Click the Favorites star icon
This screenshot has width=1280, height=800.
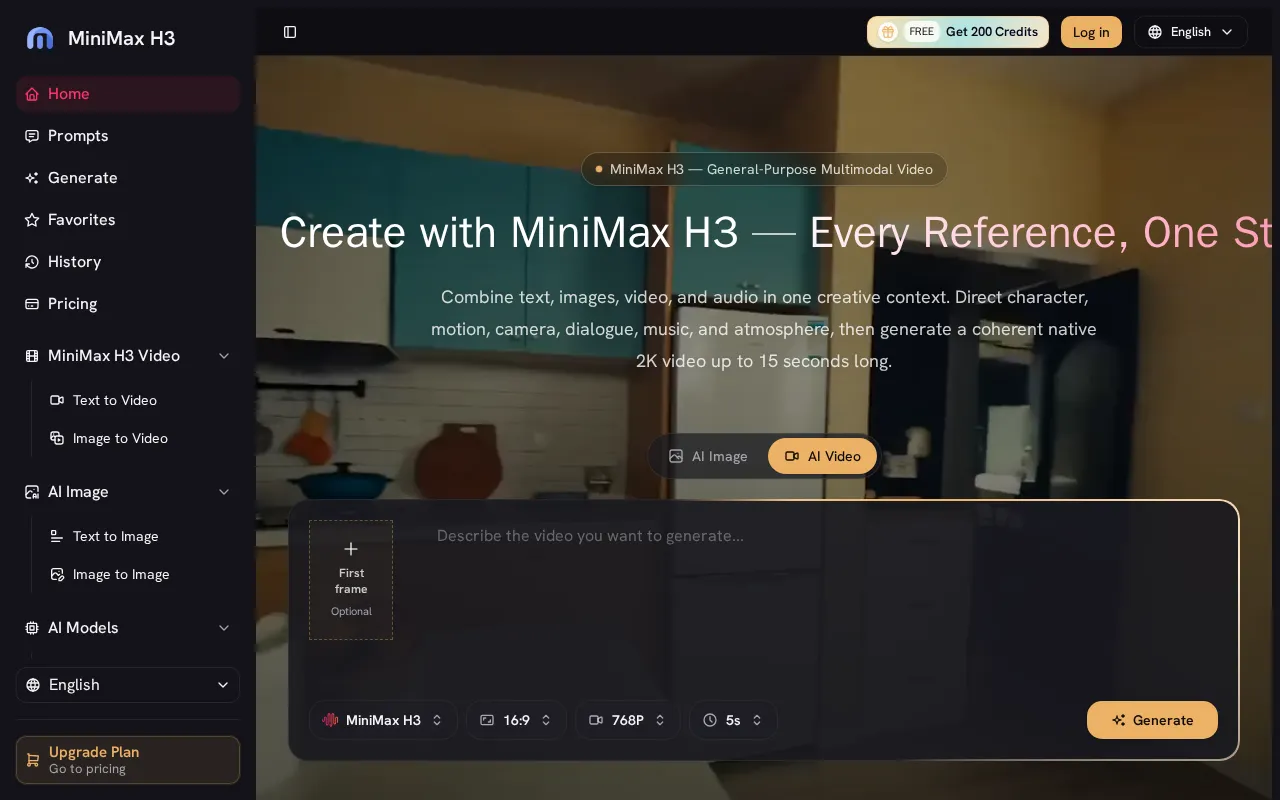[32, 220]
